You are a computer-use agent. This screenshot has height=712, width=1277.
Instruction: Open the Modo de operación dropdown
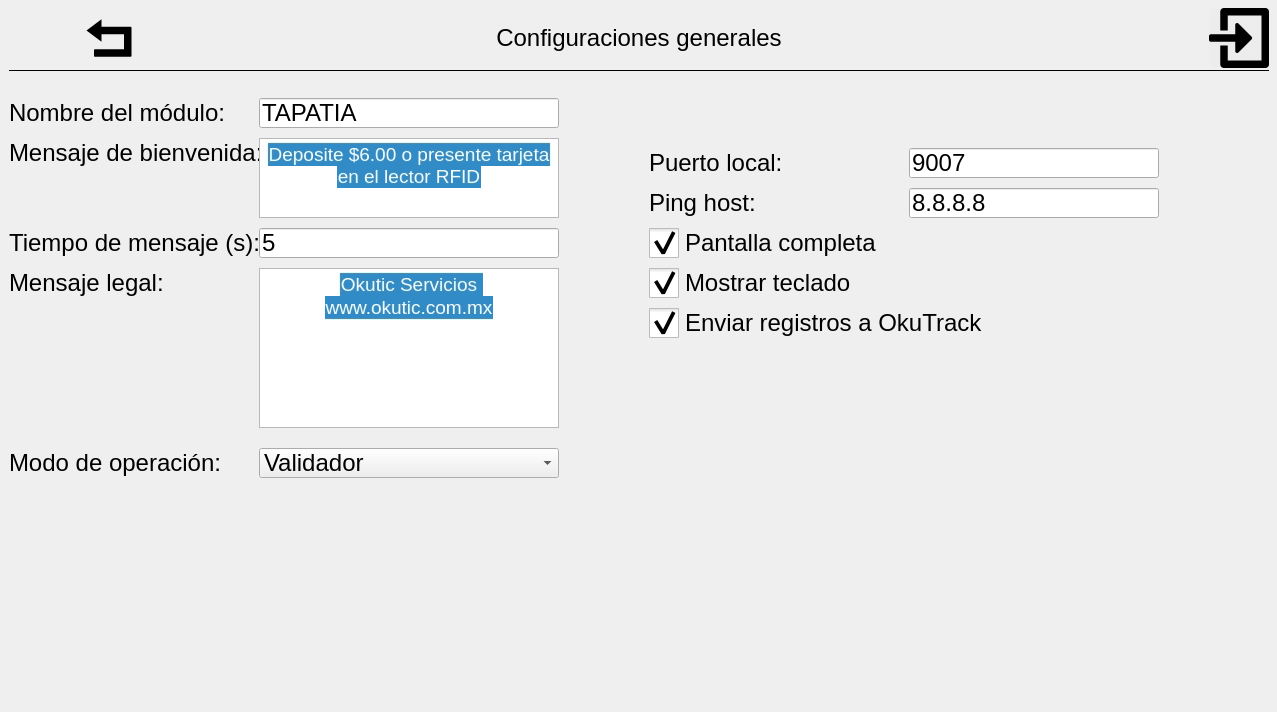tap(408, 463)
